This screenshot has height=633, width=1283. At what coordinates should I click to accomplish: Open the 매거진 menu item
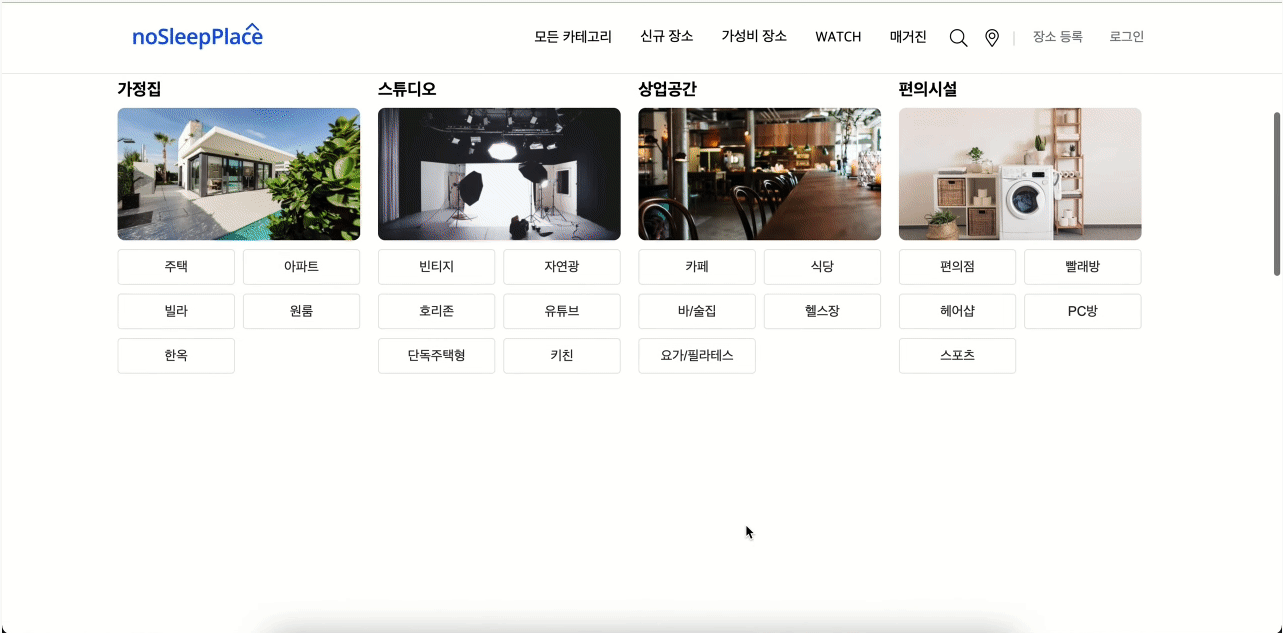tap(908, 37)
